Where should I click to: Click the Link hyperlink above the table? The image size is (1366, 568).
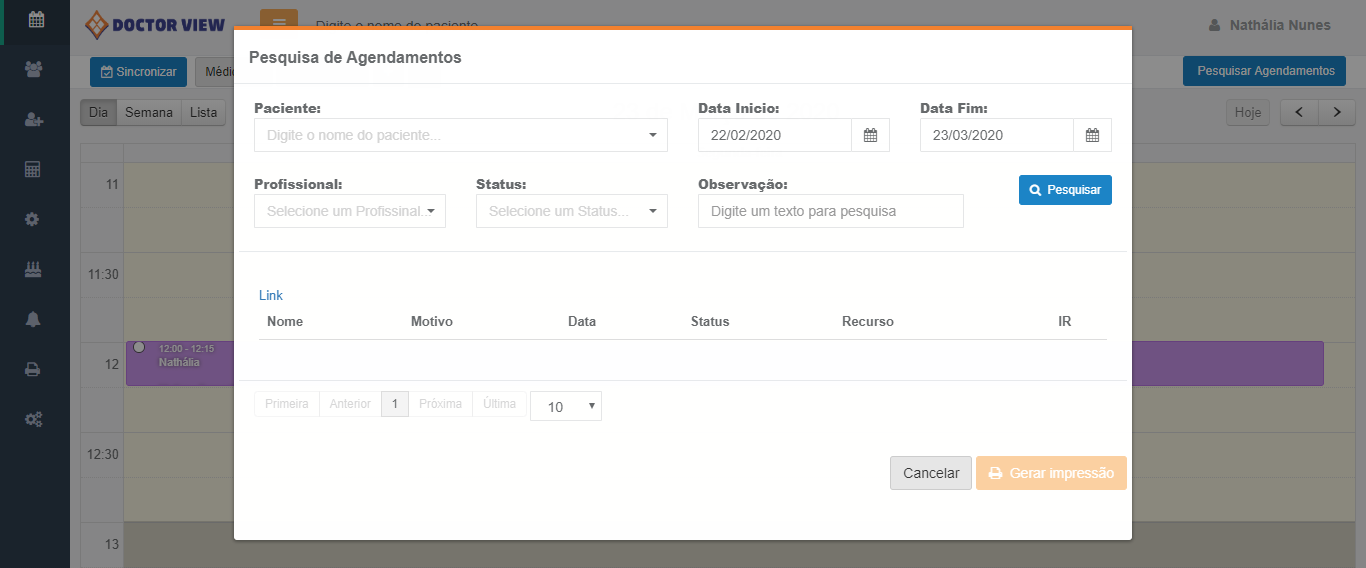pos(271,295)
